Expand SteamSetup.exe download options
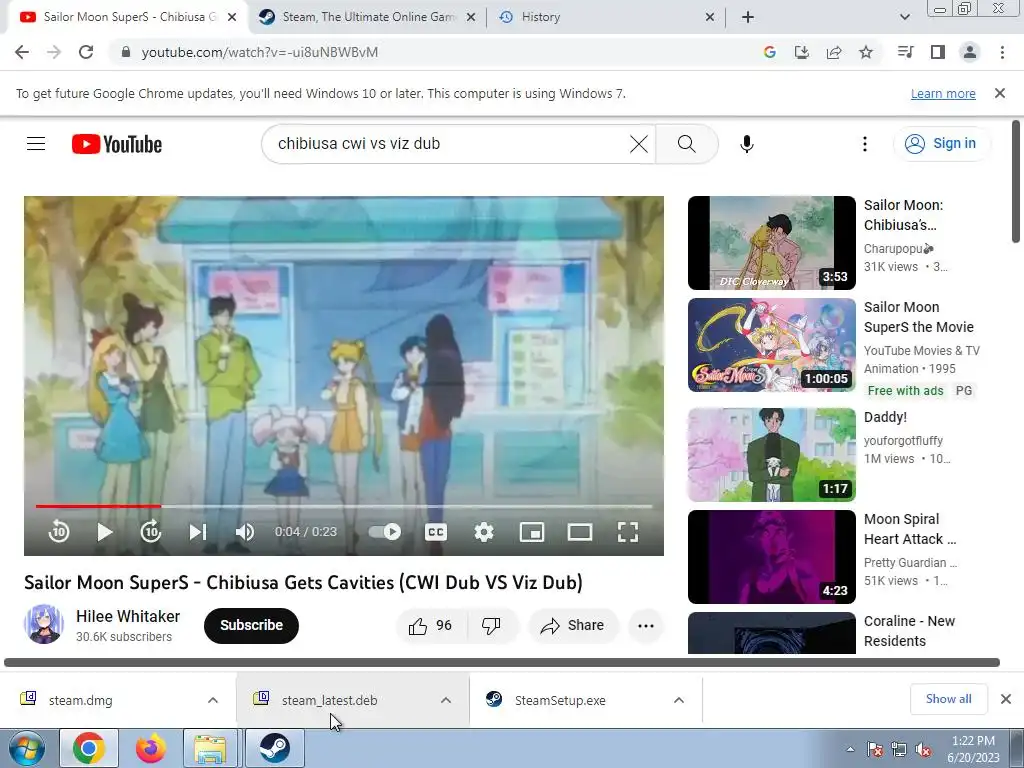Viewport: 1024px width, 768px height. tap(679, 700)
